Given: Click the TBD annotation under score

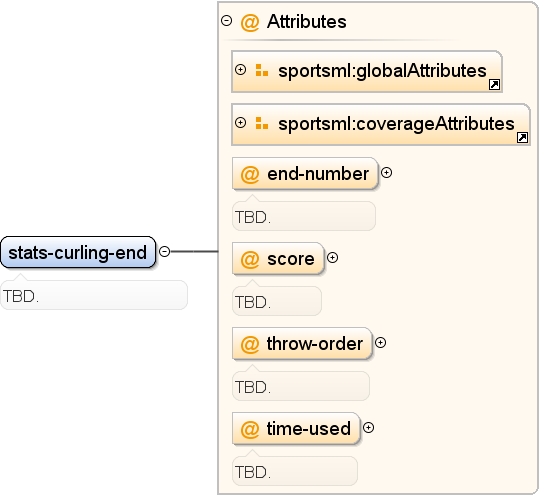Looking at the screenshot, I should [277, 301].
